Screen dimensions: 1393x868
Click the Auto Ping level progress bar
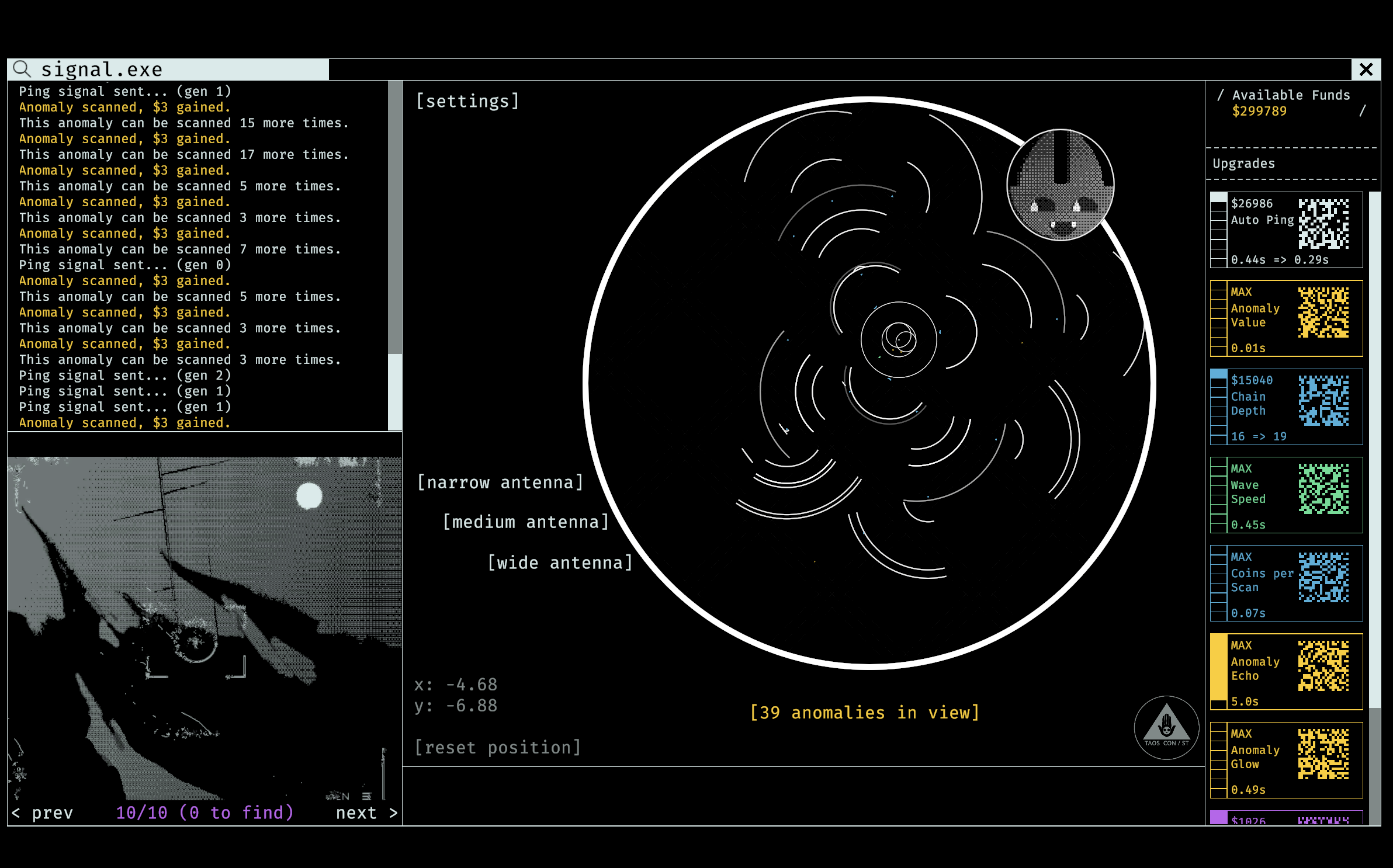pyautogui.click(x=1218, y=230)
